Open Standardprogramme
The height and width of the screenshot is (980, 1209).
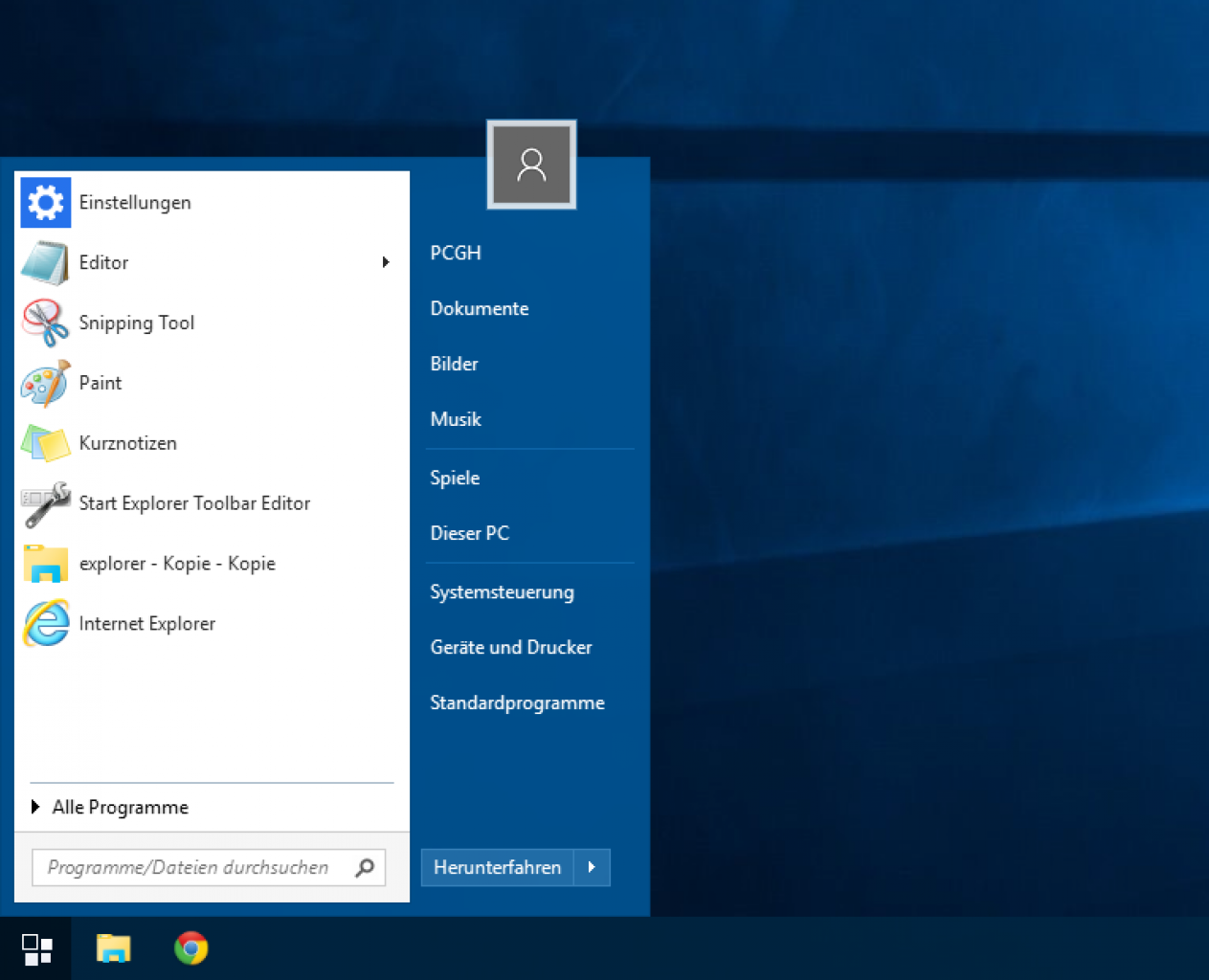(x=517, y=702)
